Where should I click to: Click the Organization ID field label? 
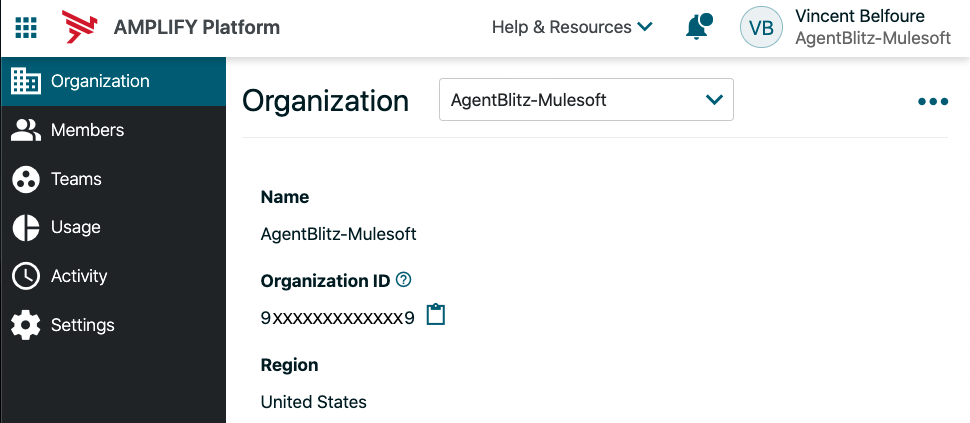[x=325, y=281]
